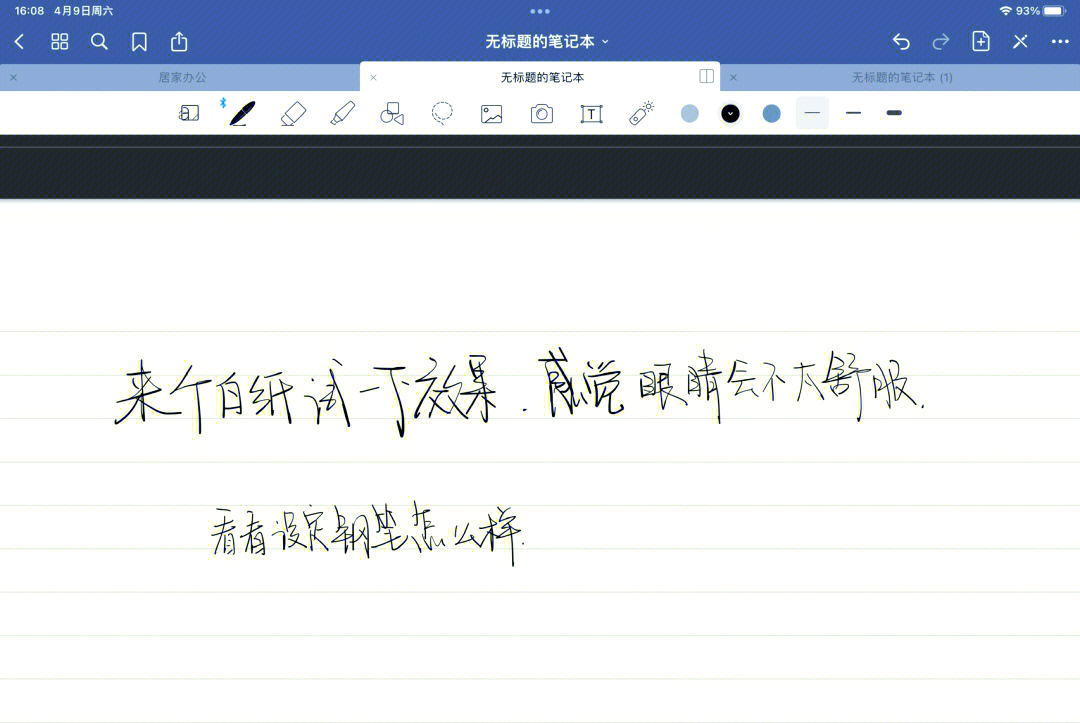Select the Text box tool
Screen dimensions: 1080x723
tap(591, 113)
